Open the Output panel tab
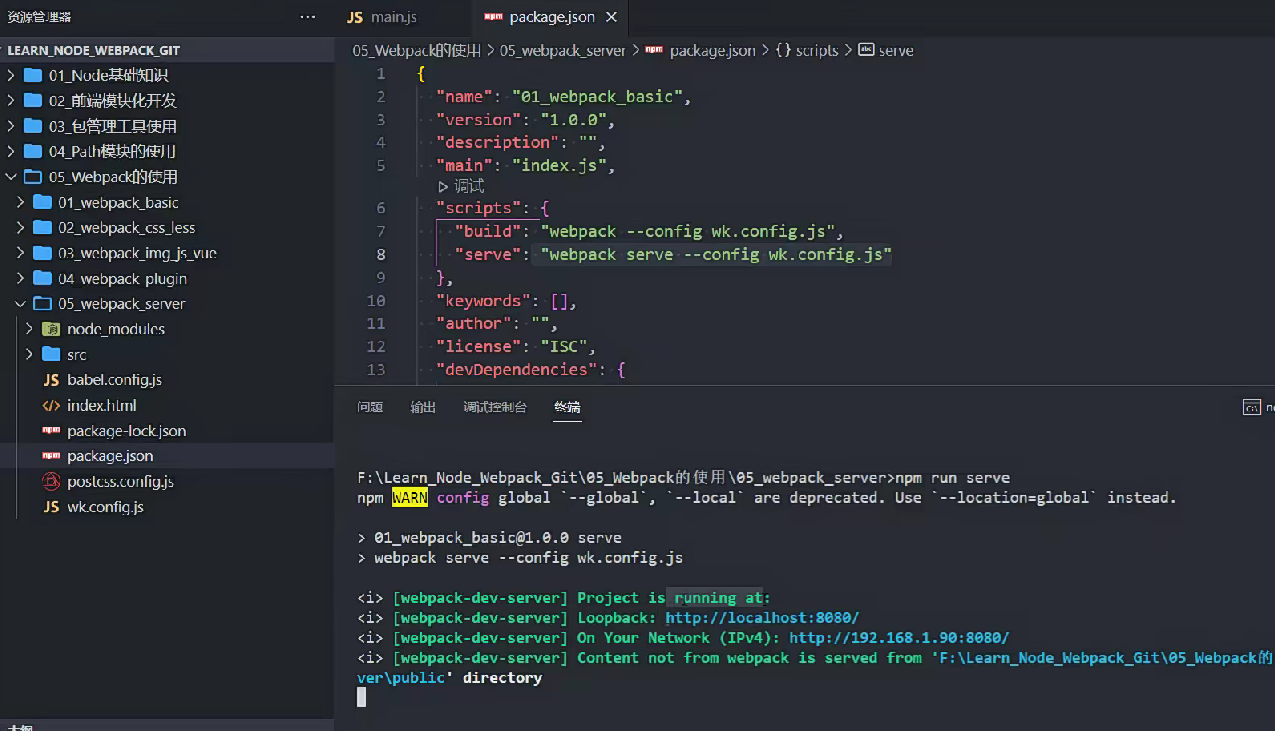 (423, 407)
